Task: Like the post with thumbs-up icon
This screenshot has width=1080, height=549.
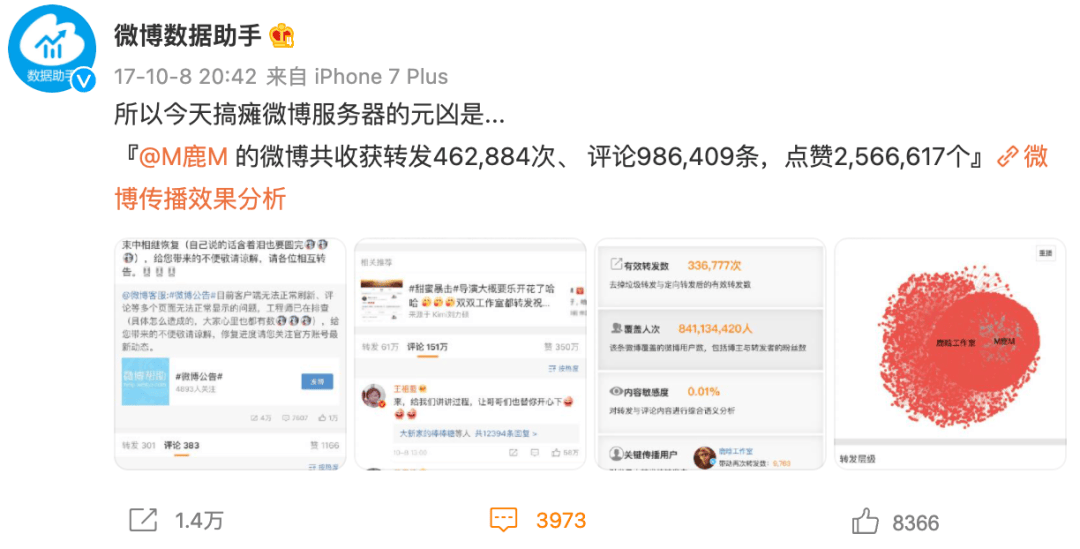Action: click(865, 521)
